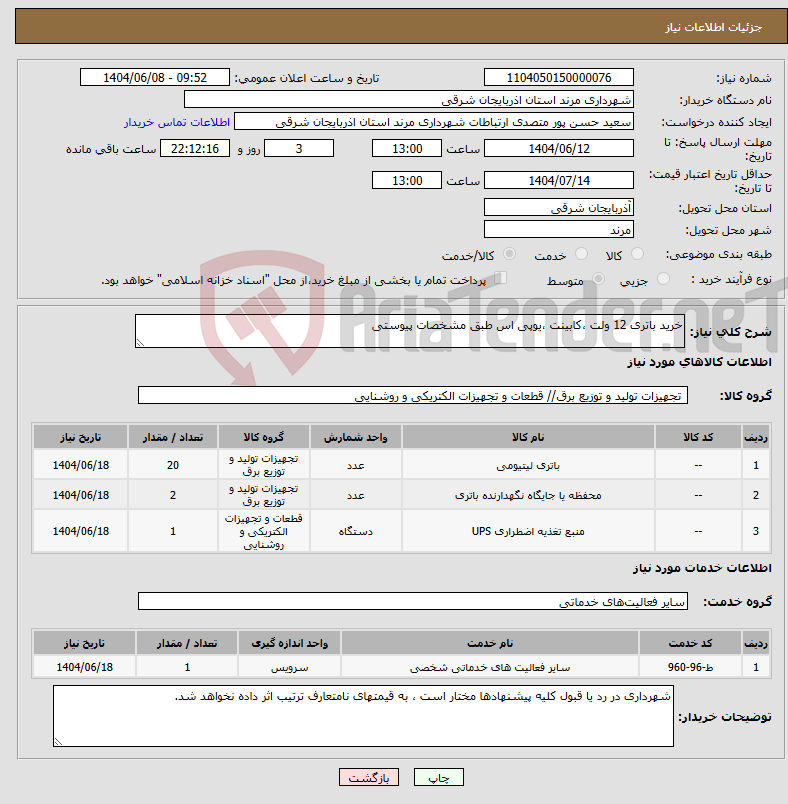
Task: Click the remaining time 22:12:16 field
Action: click(x=195, y=149)
